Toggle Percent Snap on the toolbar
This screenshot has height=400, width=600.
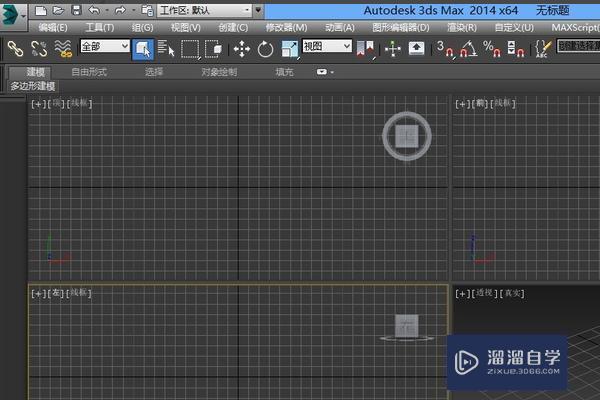(x=491, y=47)
